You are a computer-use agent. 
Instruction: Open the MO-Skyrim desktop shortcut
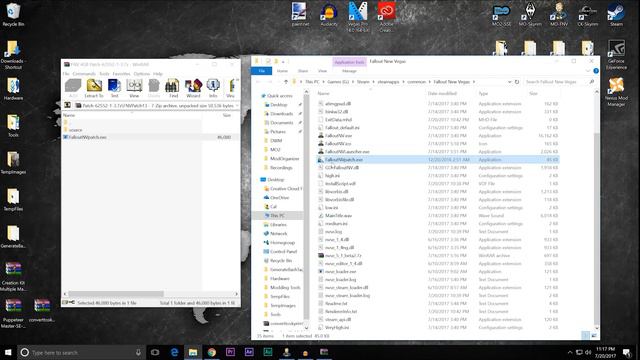tap(530, 15)
